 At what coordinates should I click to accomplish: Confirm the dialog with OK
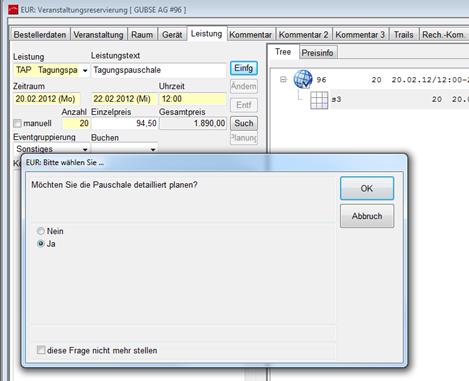tap(367, 188)
